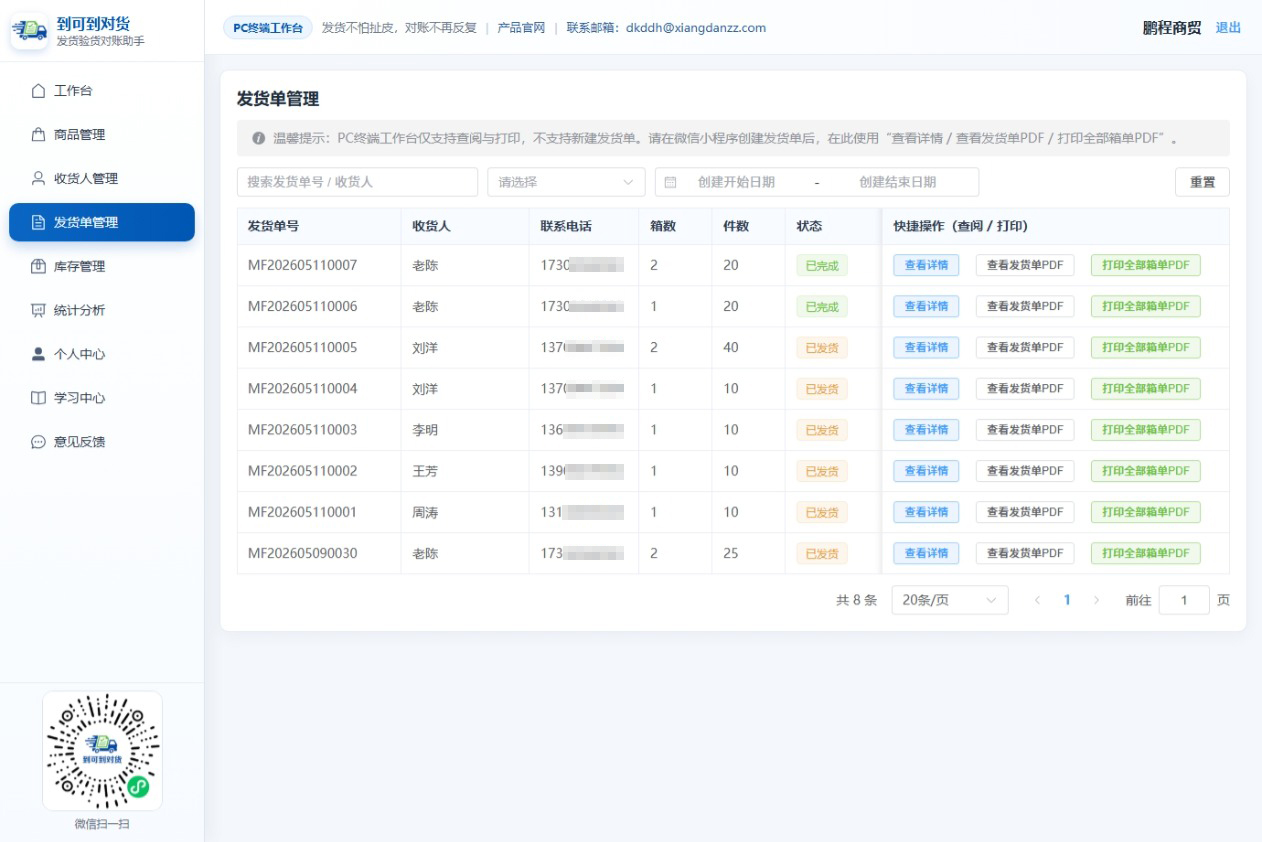Click the 共 8 条 total count
The width and height of the screenshot is (1262, 842).
[856, 600]
